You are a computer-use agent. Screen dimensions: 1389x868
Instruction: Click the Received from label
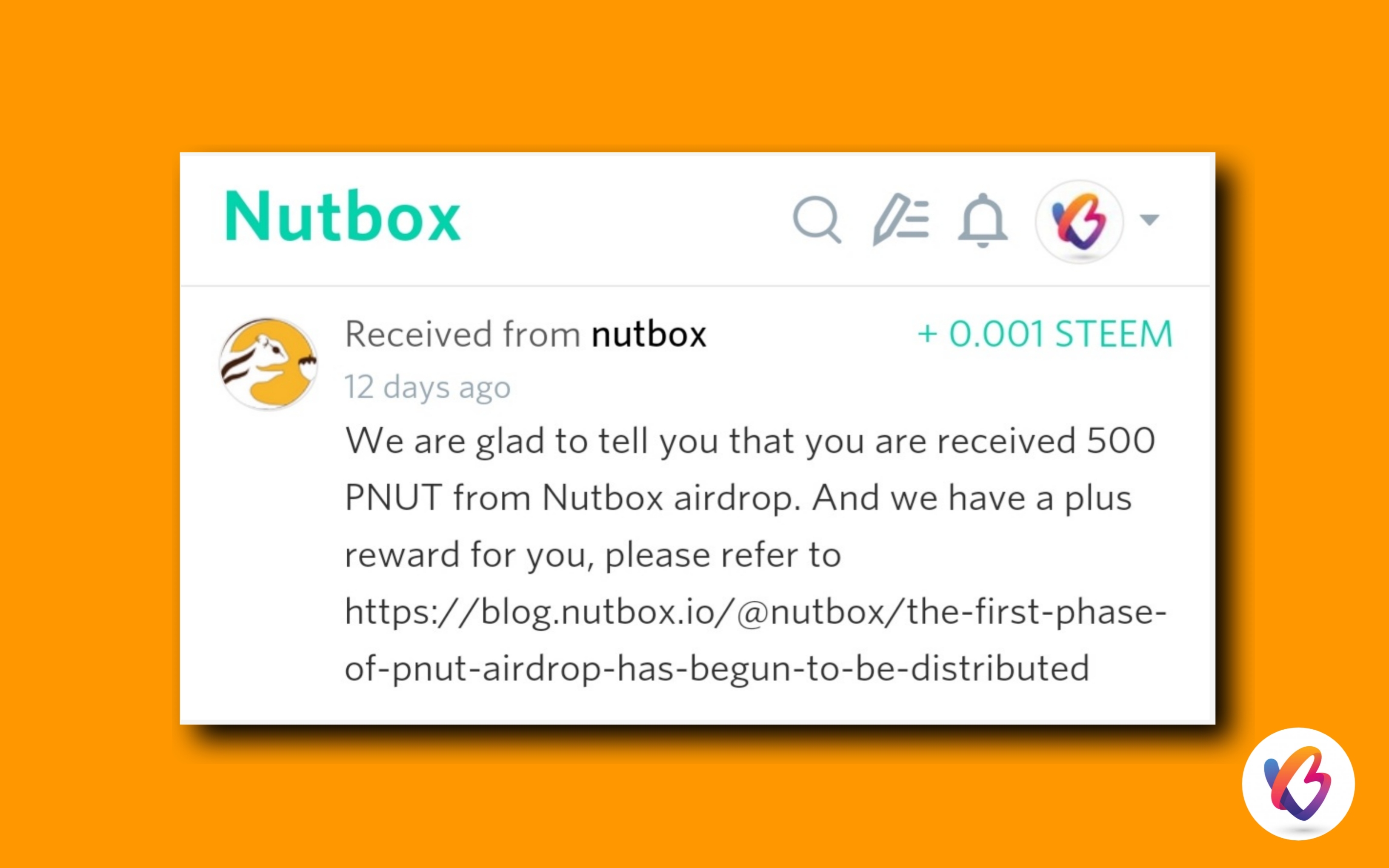click(463, 334)
